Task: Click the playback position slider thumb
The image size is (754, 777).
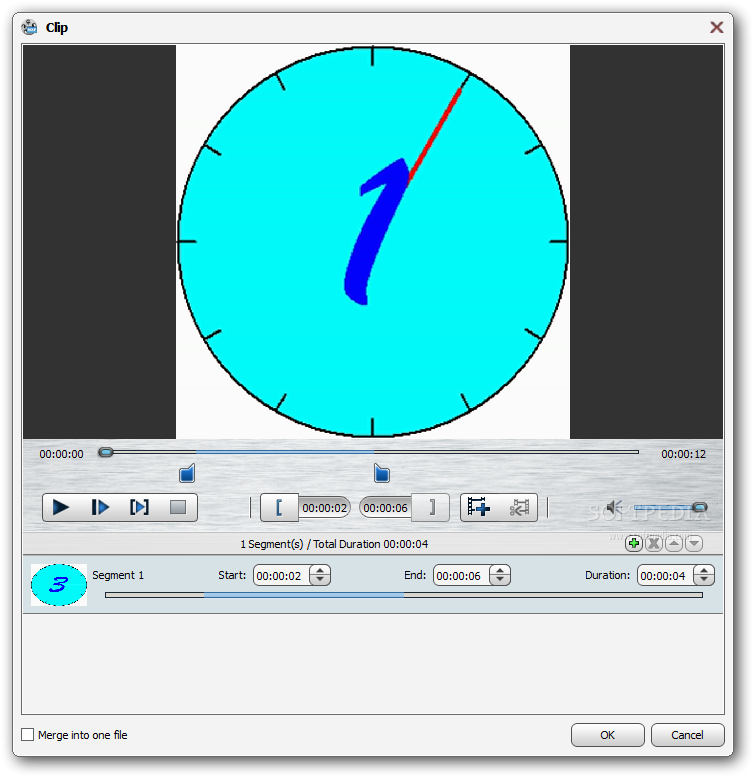Action: click(106, 452)
